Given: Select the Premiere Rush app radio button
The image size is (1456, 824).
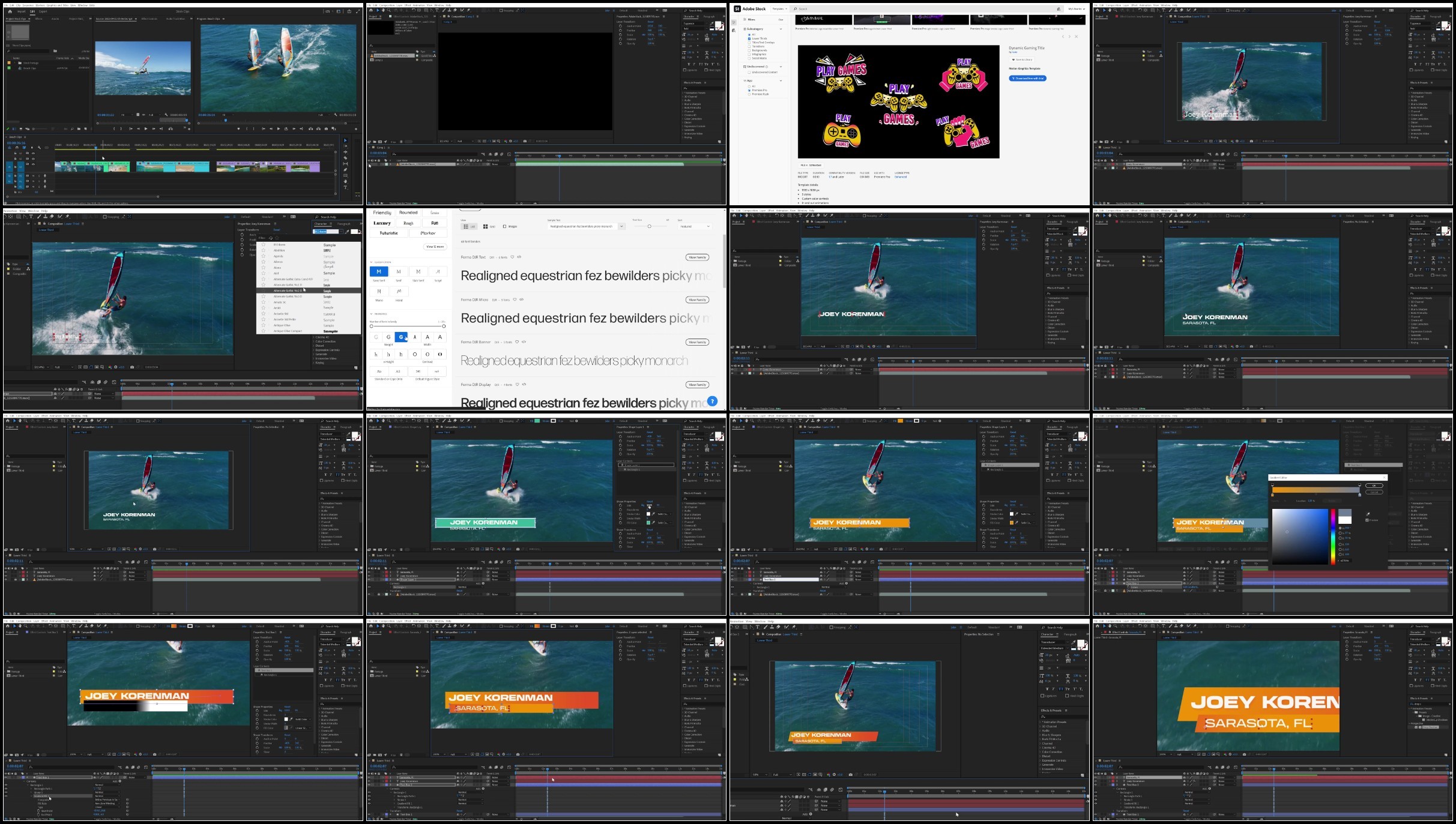Looking at the screenshot, I should (x=749, y=94).
